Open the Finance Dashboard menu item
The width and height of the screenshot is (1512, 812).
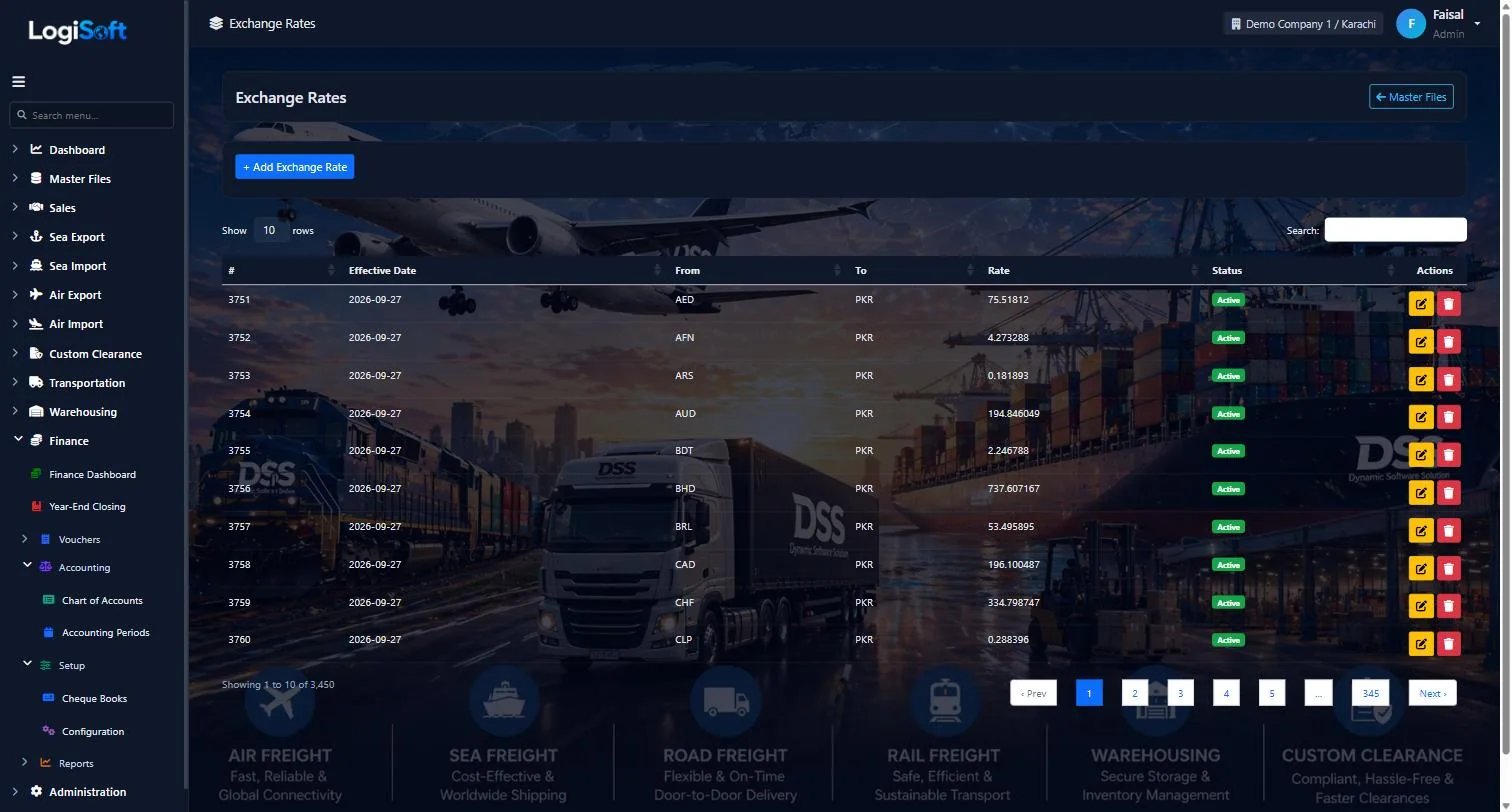(x=92, y=475)
